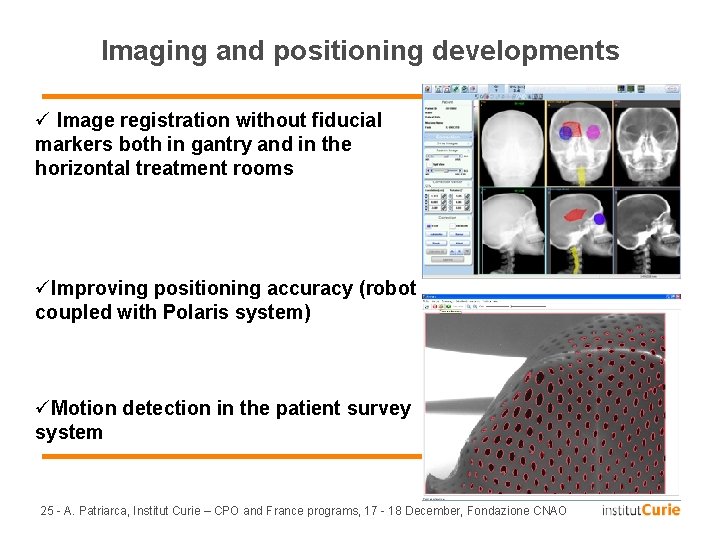
Task: Toggle the unchecked box in the Correction panel
Action: click(x=452, y=226)
